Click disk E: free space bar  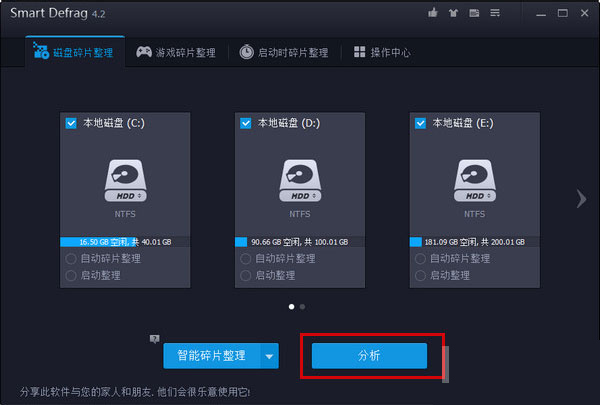pos(475,242)
